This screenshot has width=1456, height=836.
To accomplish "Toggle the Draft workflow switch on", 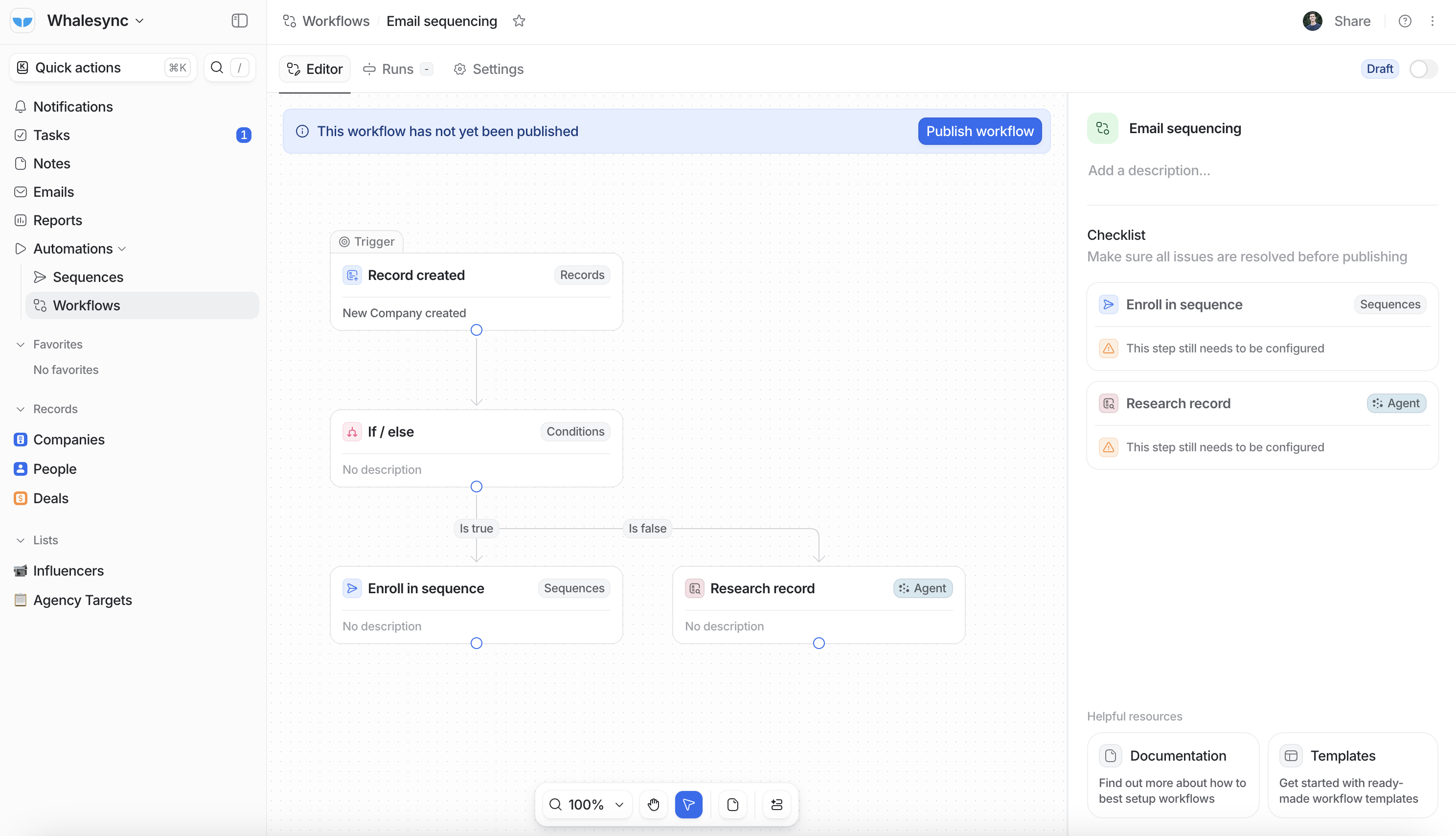I will [1423, 69].
